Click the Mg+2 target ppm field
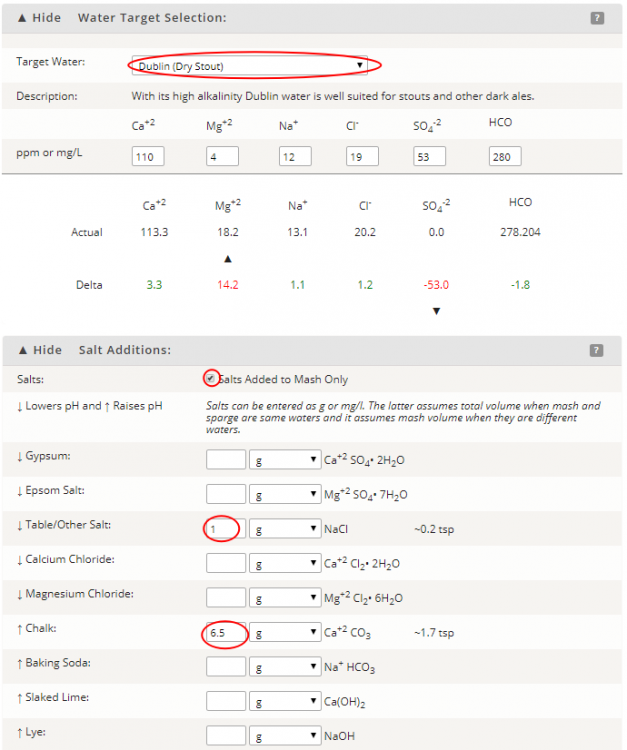 coord(222,157)
